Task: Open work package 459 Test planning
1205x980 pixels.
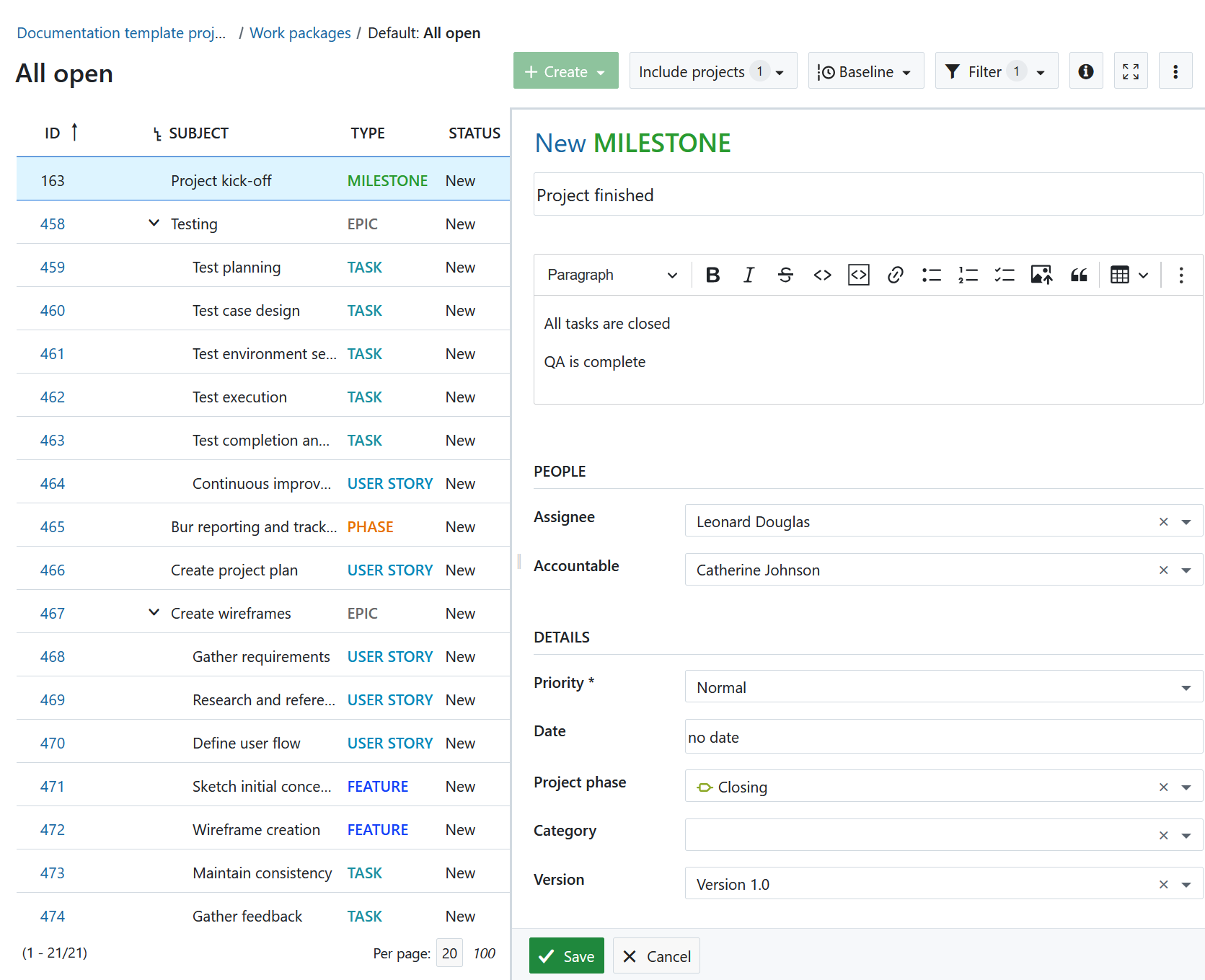Action: 52,267
